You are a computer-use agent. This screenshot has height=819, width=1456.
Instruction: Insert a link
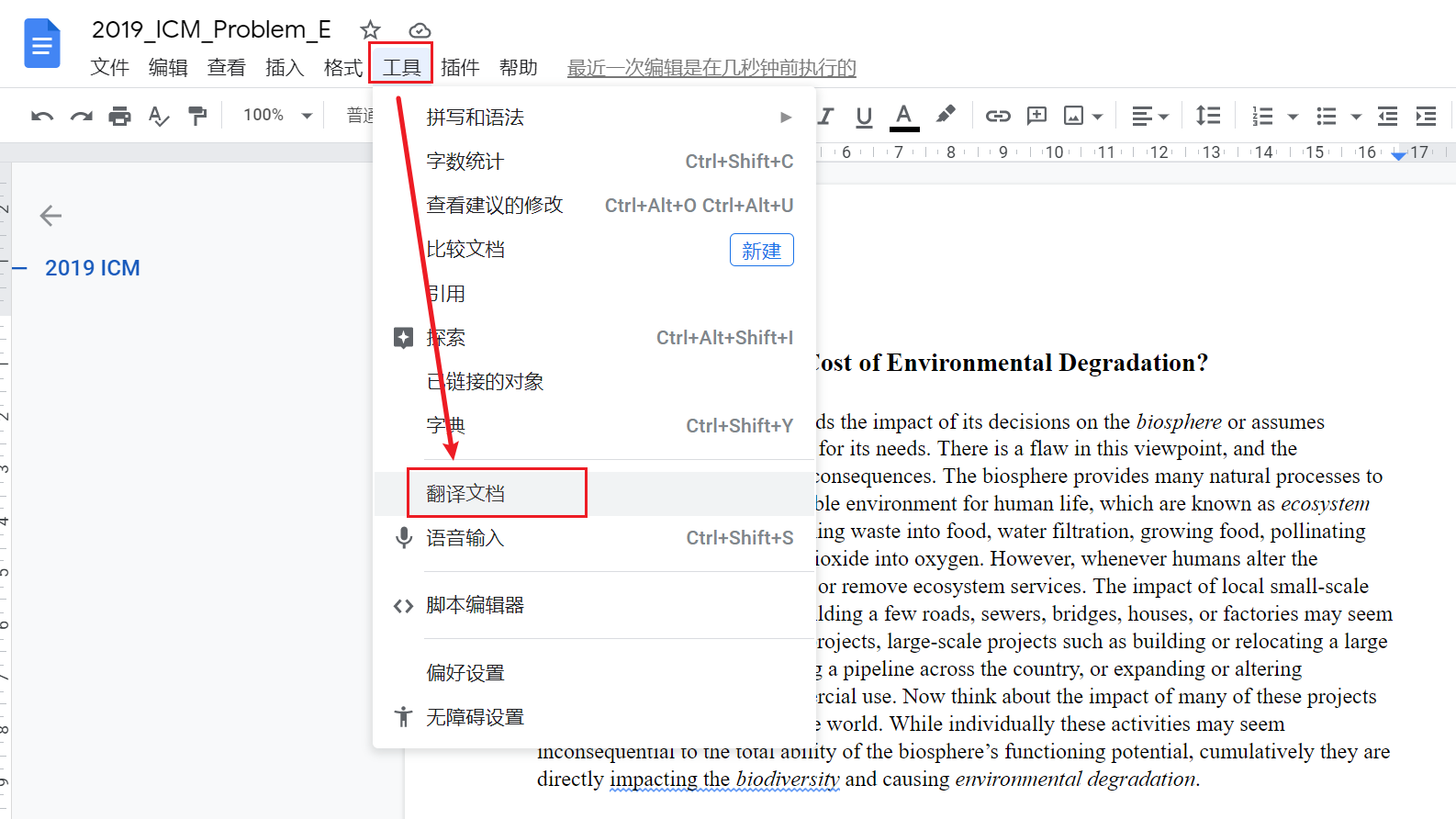pyautogui.click(x=998, y=116)
